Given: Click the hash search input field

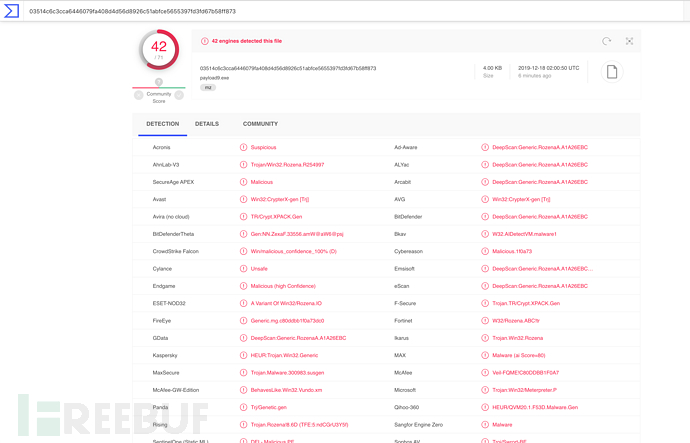Looking at the screenshot, I should click(x=352, y=11).
